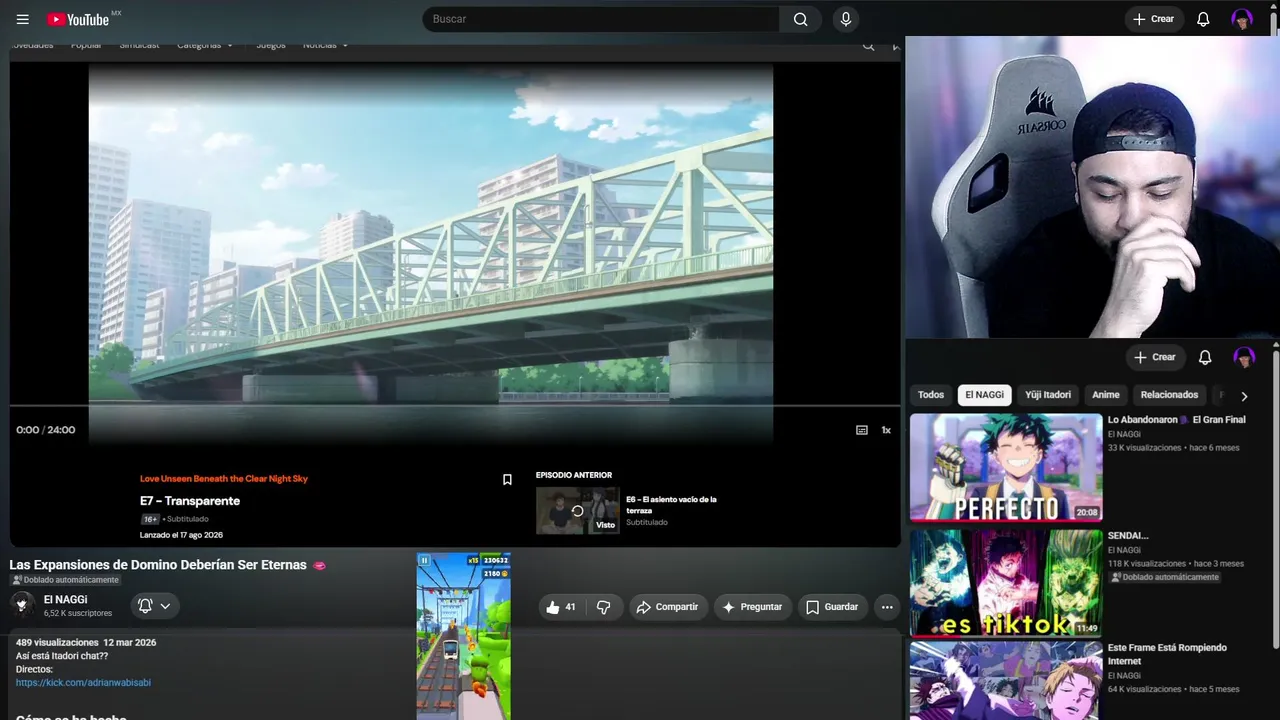Select the Todos filter chip
This screenshot has width=1280, height=720.
point(931,395)
